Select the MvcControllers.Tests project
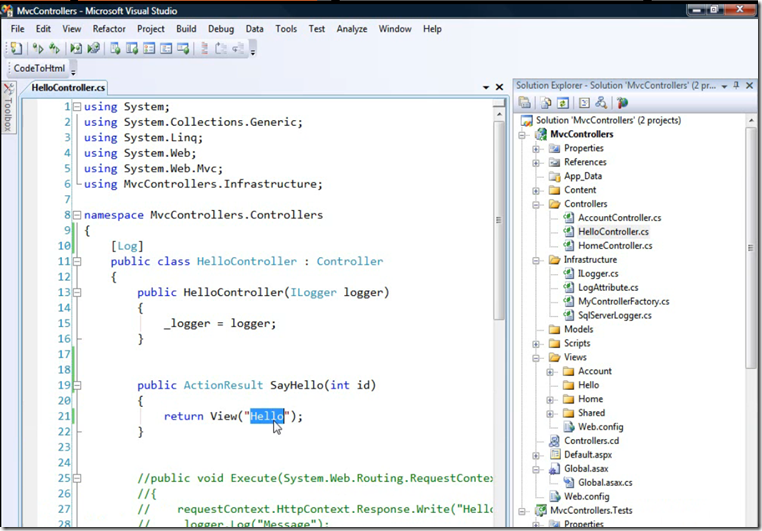The width and height of the screenshot is (762, 531). (x=591, y=510)
